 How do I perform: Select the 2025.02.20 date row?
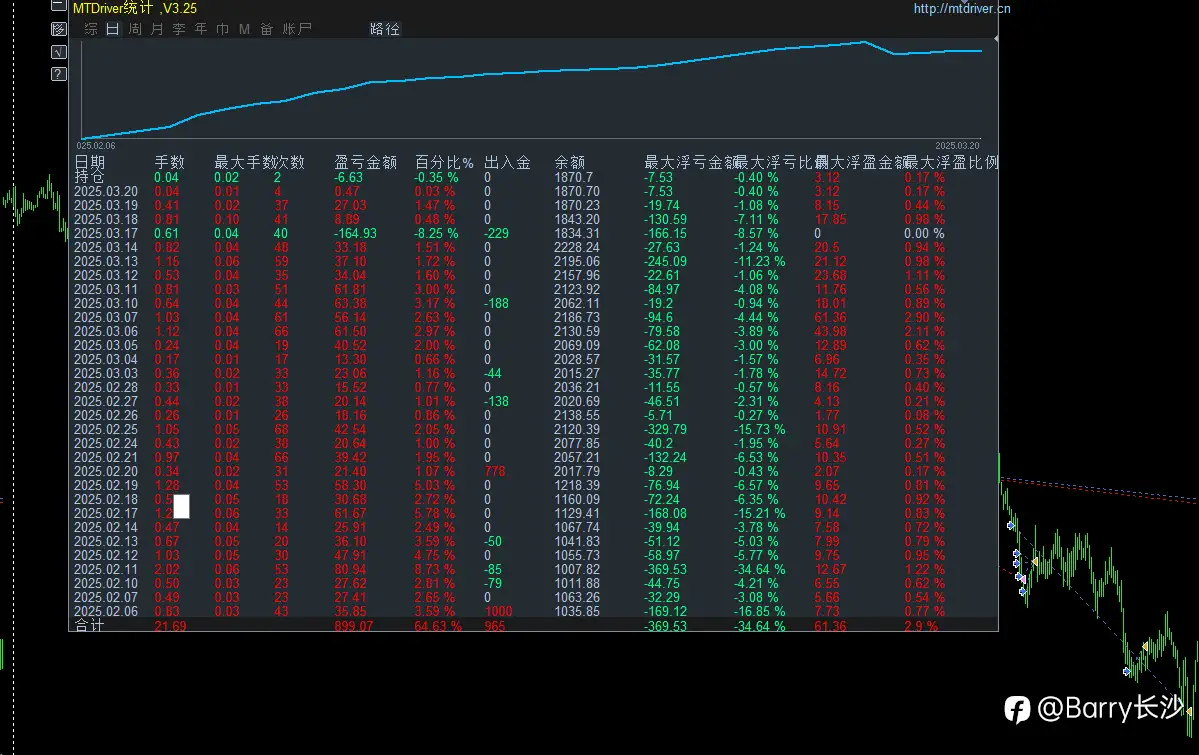click(106, 471)
